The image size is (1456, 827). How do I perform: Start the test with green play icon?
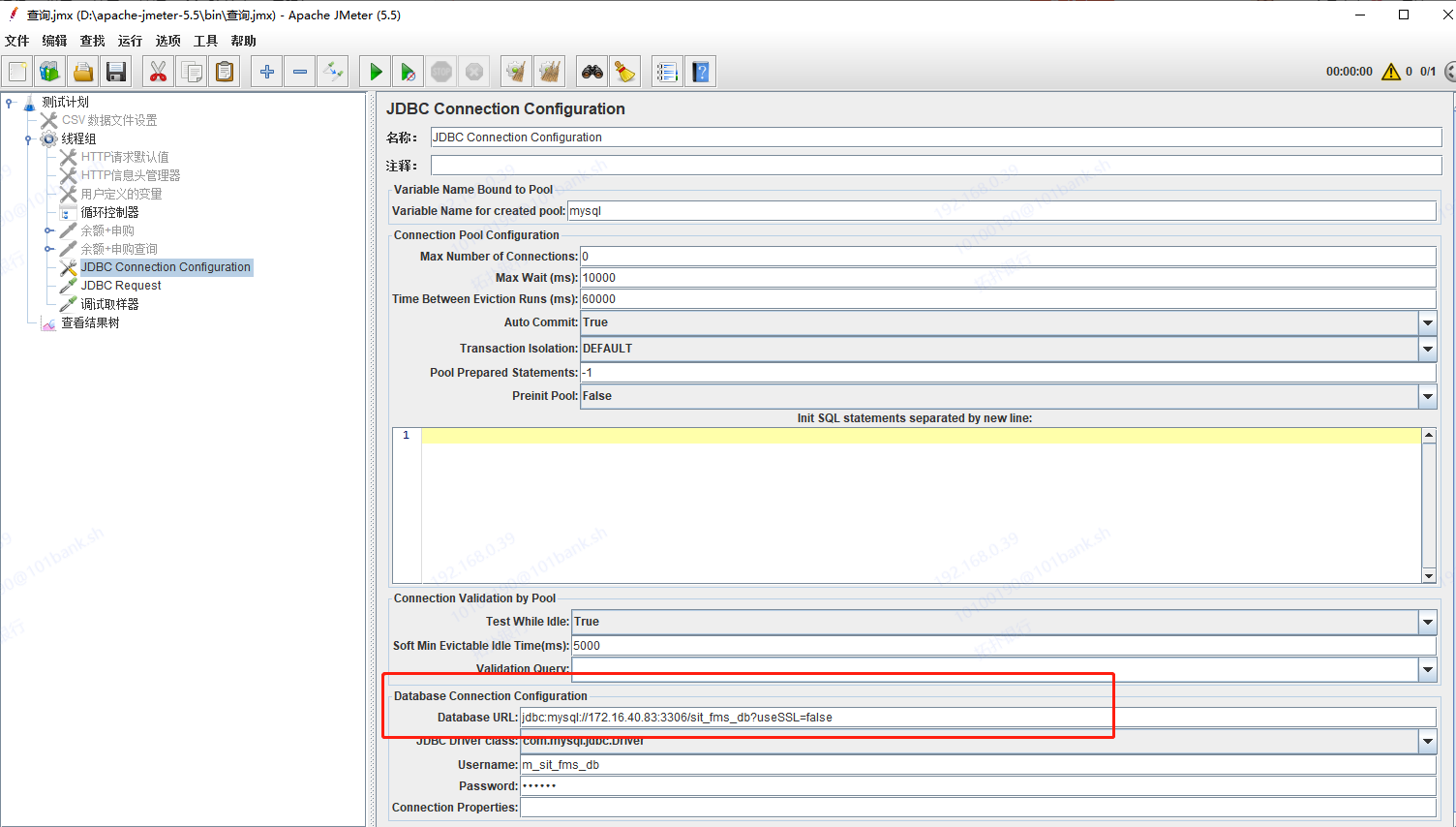375,71
